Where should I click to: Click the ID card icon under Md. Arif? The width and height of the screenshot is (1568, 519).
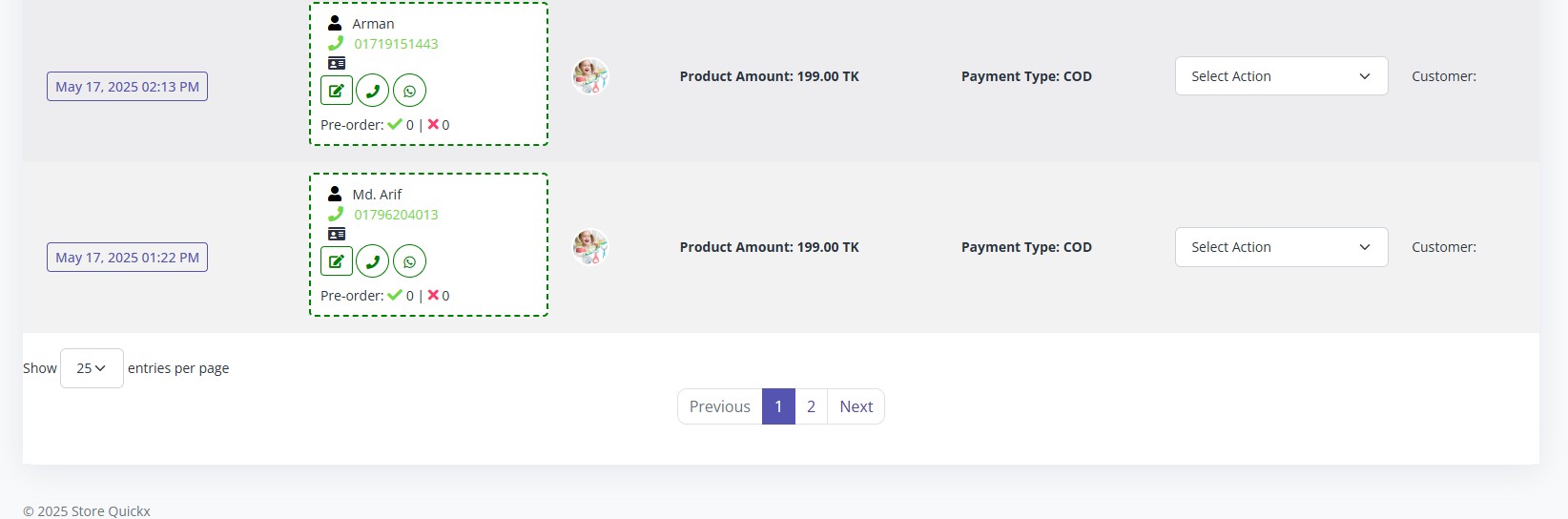pyautogui.click(x=337, y=234)
